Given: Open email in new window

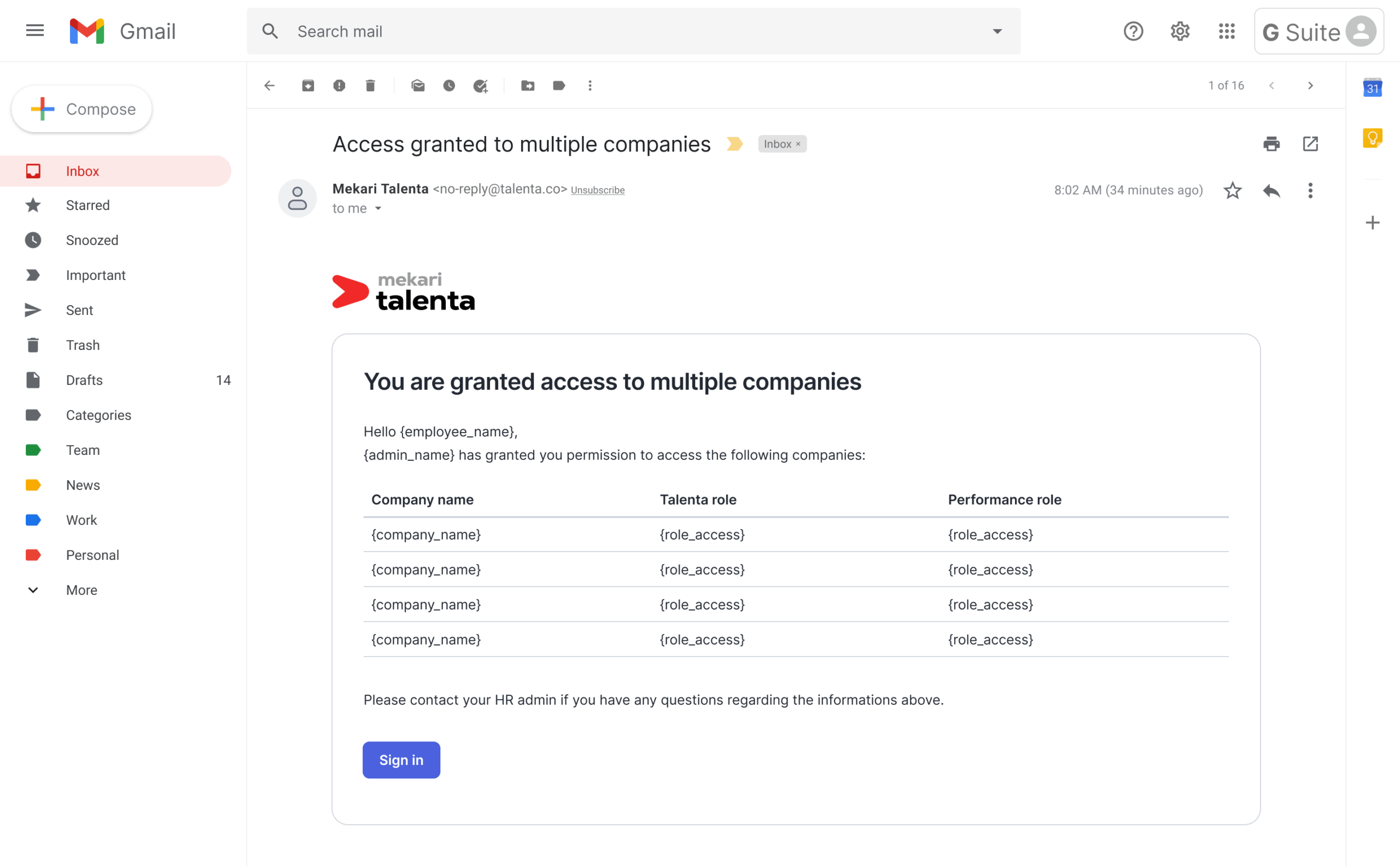Looking at the screenshot, I should pyautogui.click(x=1310, y=144).
